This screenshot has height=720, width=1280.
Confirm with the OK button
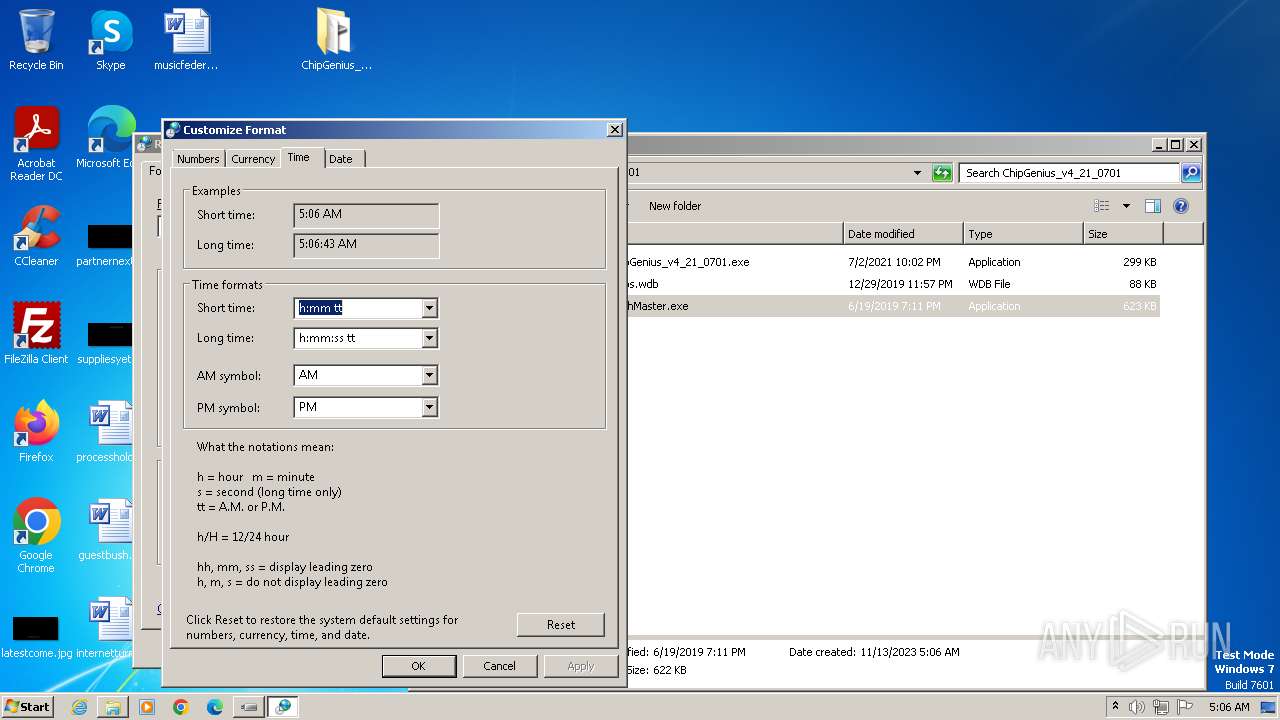tap(419, 666)
